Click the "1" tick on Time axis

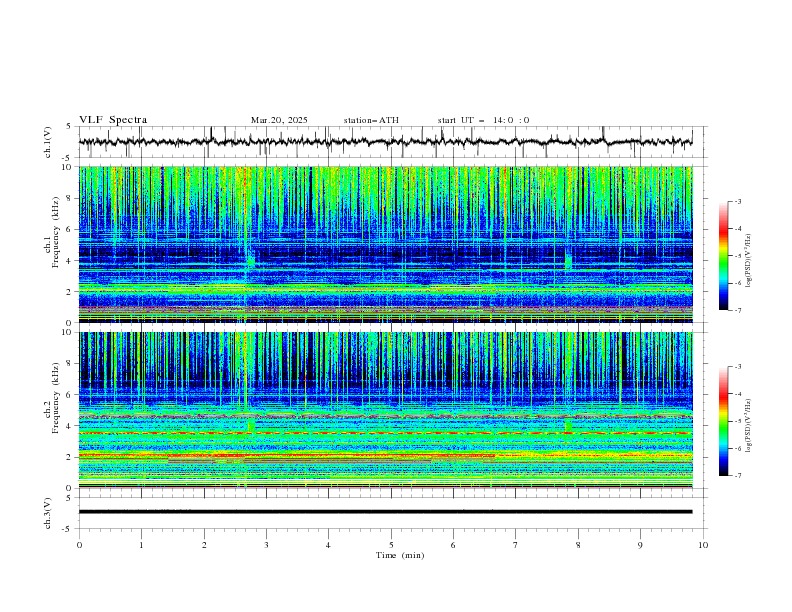(x=141, y=545)
